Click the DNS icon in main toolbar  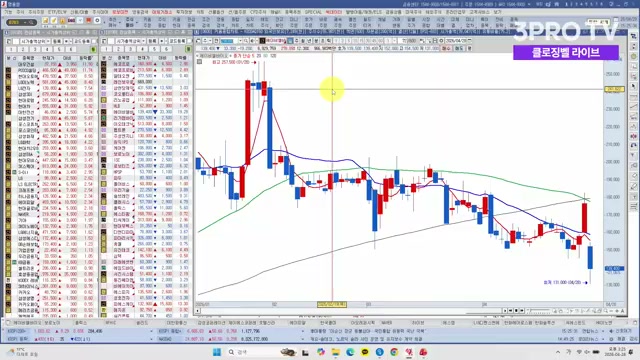71,20
